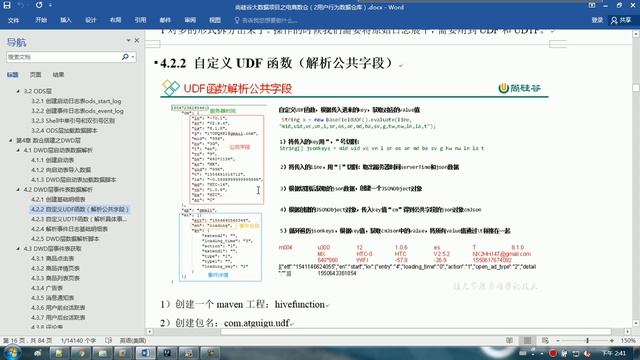The width and height of the screenshot is (640, 360).
Task: Go to heading 4.3.6 用户前台活跃表
Action: coord(58,307)
